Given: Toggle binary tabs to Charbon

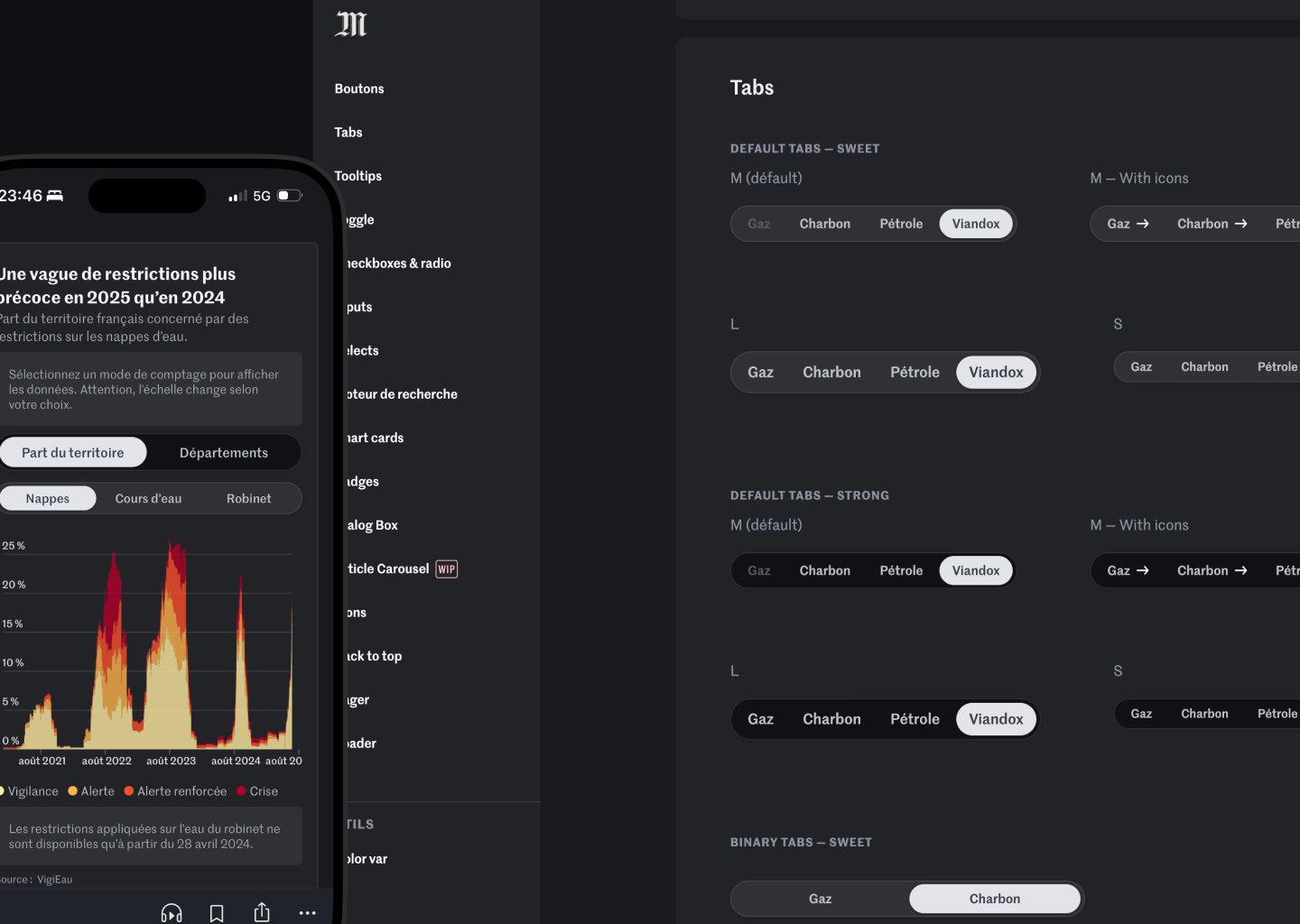Looking at the screenshot, I should [x=995, y=899].
